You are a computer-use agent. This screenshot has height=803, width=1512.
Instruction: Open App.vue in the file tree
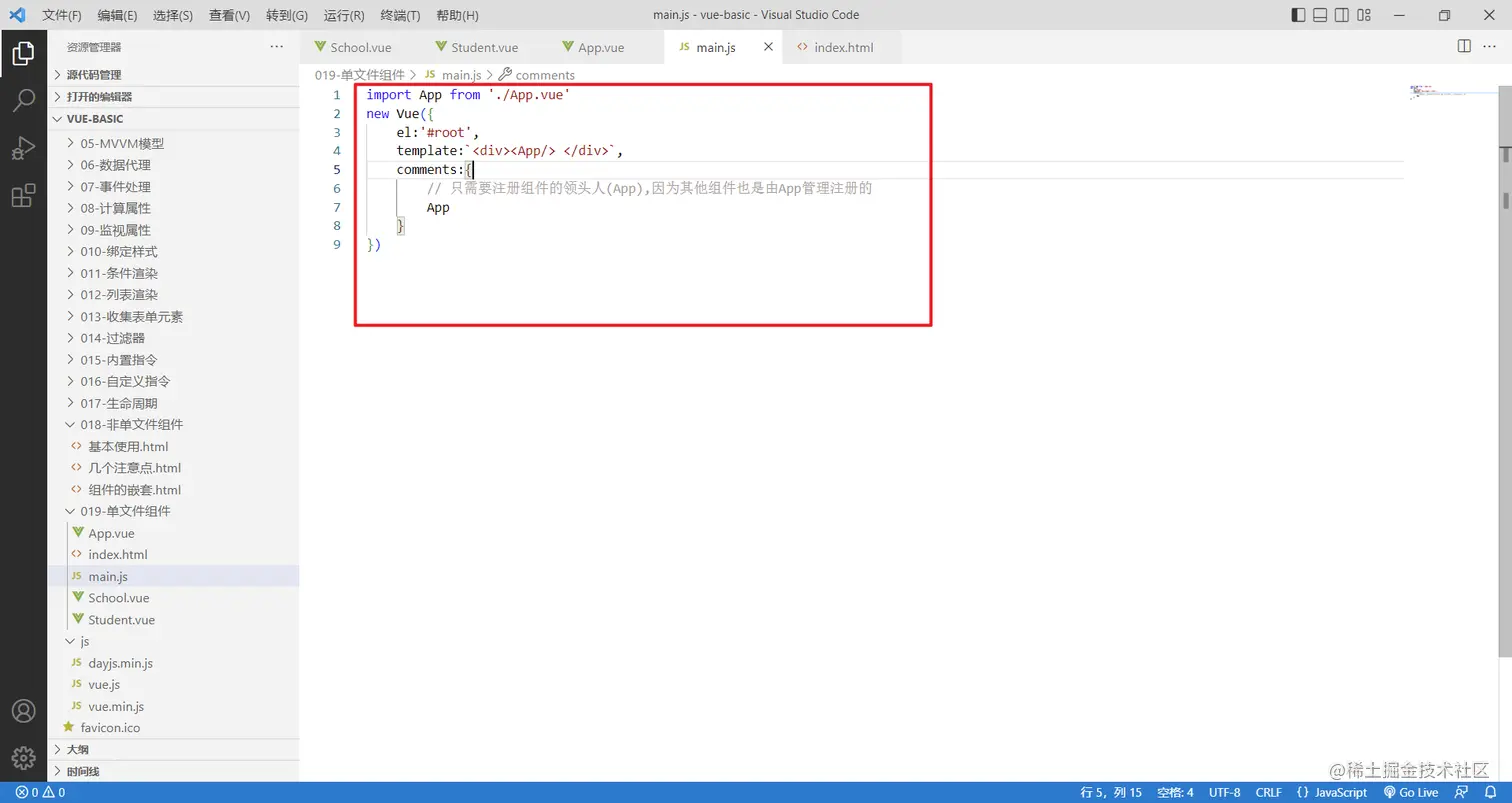(x=173, y=533)
